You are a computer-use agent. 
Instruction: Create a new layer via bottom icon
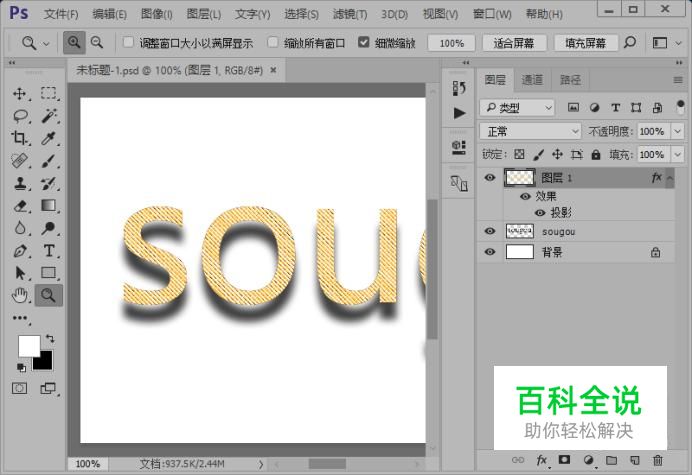[635, 460]
